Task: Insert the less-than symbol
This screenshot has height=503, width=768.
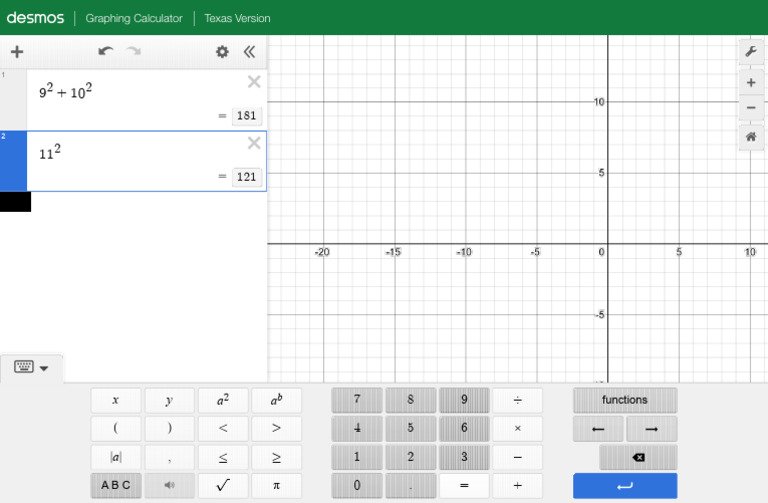Action: (x=223, y=429)
